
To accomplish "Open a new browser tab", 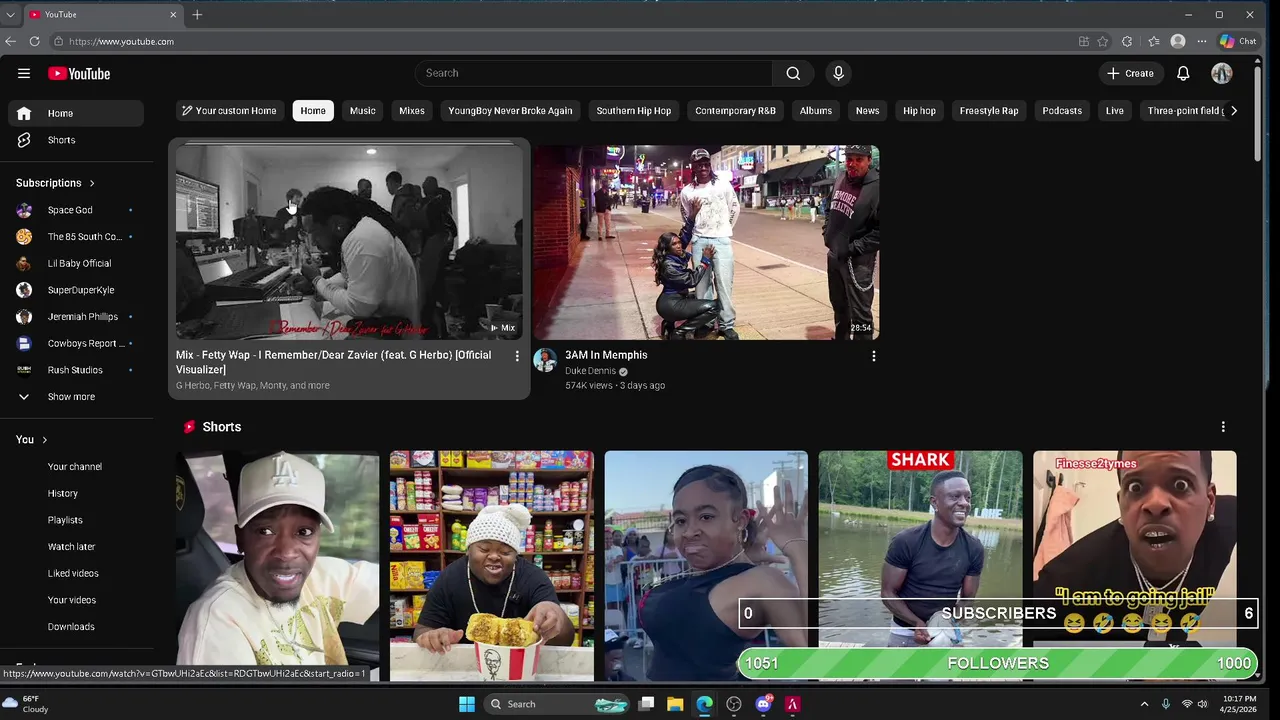I will (x=197, y=14).
